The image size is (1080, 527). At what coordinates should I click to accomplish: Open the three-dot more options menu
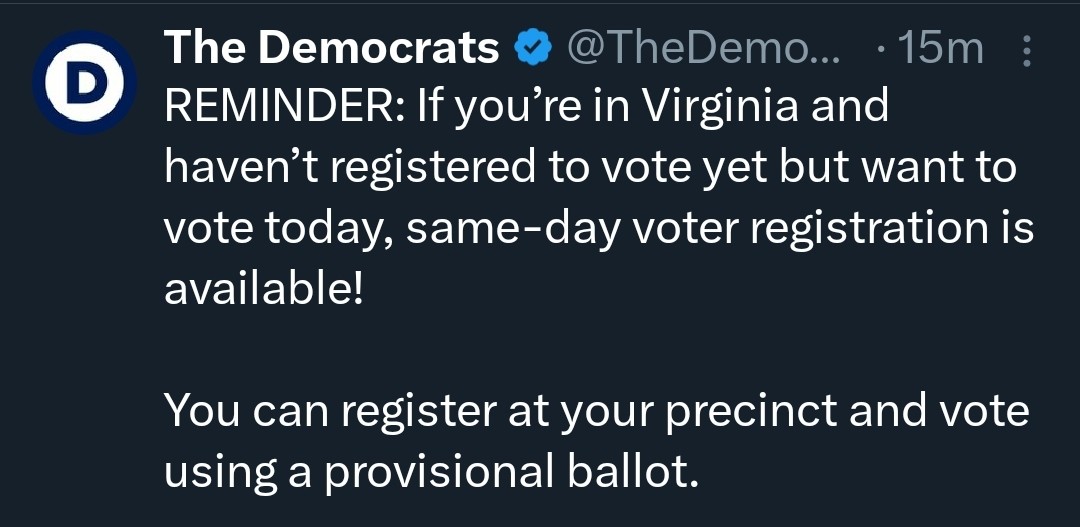(1026, 50)
